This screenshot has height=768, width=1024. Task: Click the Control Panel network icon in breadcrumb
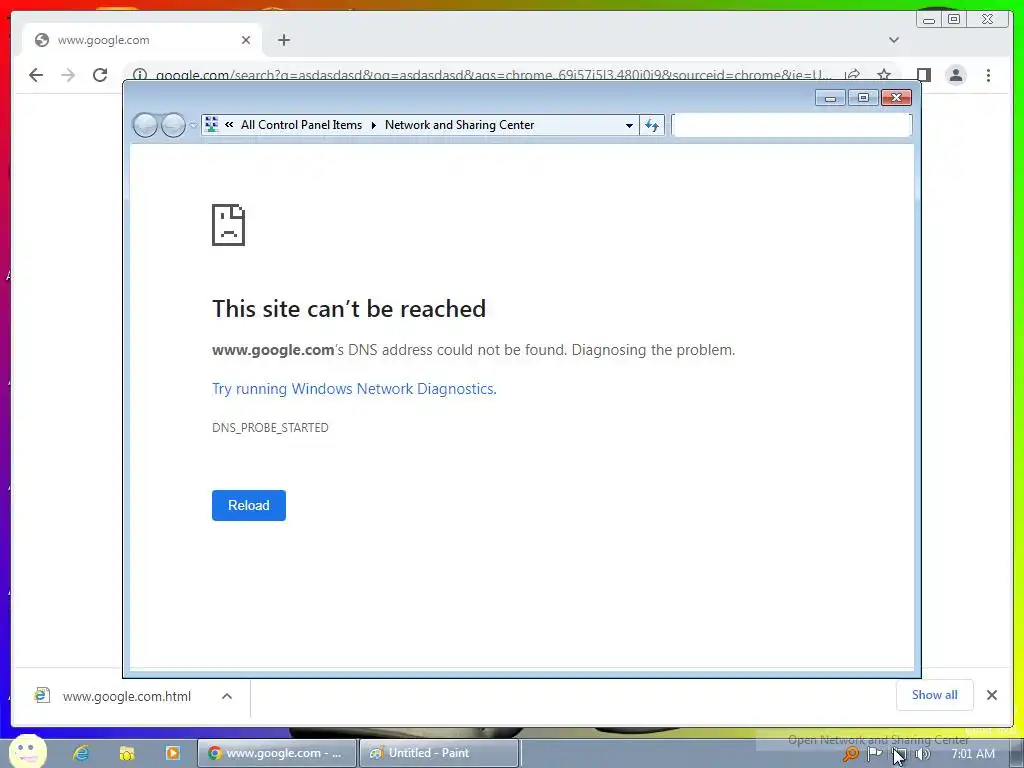pos(211,124)
